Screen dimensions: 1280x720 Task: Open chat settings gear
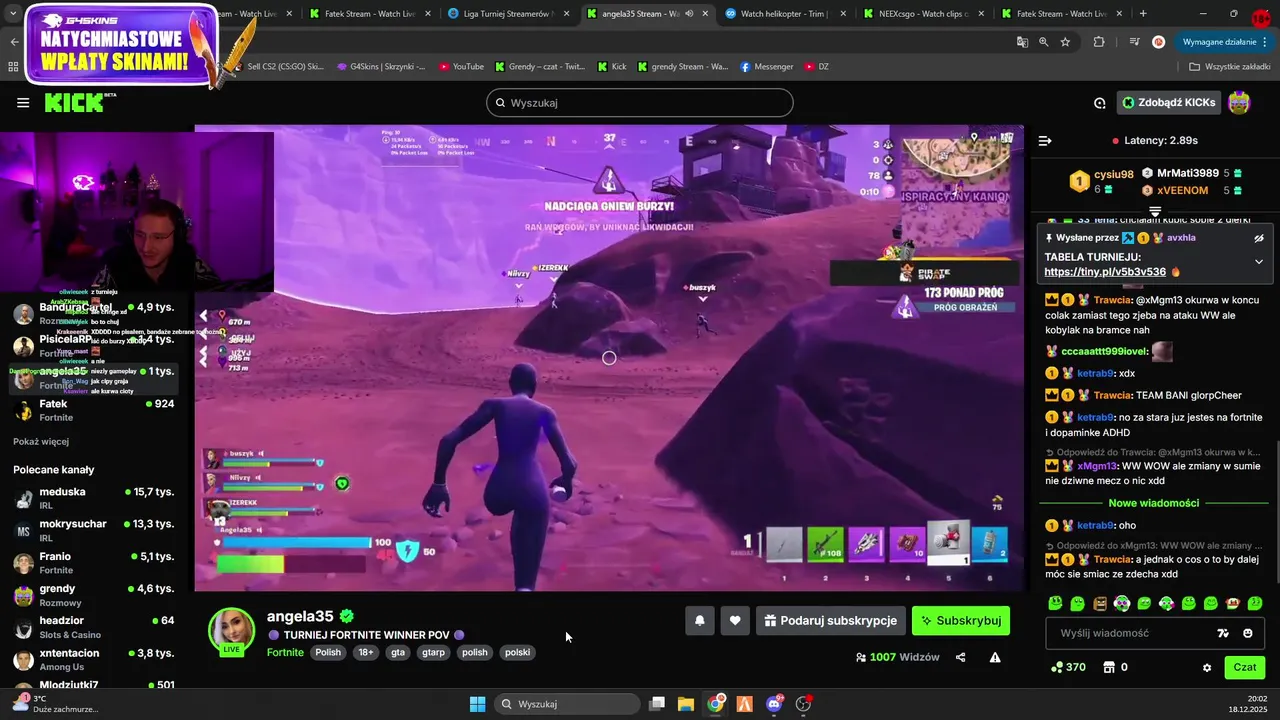1207,667
